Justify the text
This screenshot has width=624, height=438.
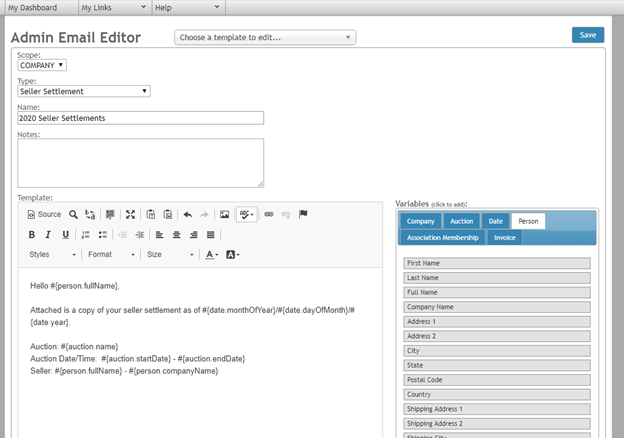(211, 235)
